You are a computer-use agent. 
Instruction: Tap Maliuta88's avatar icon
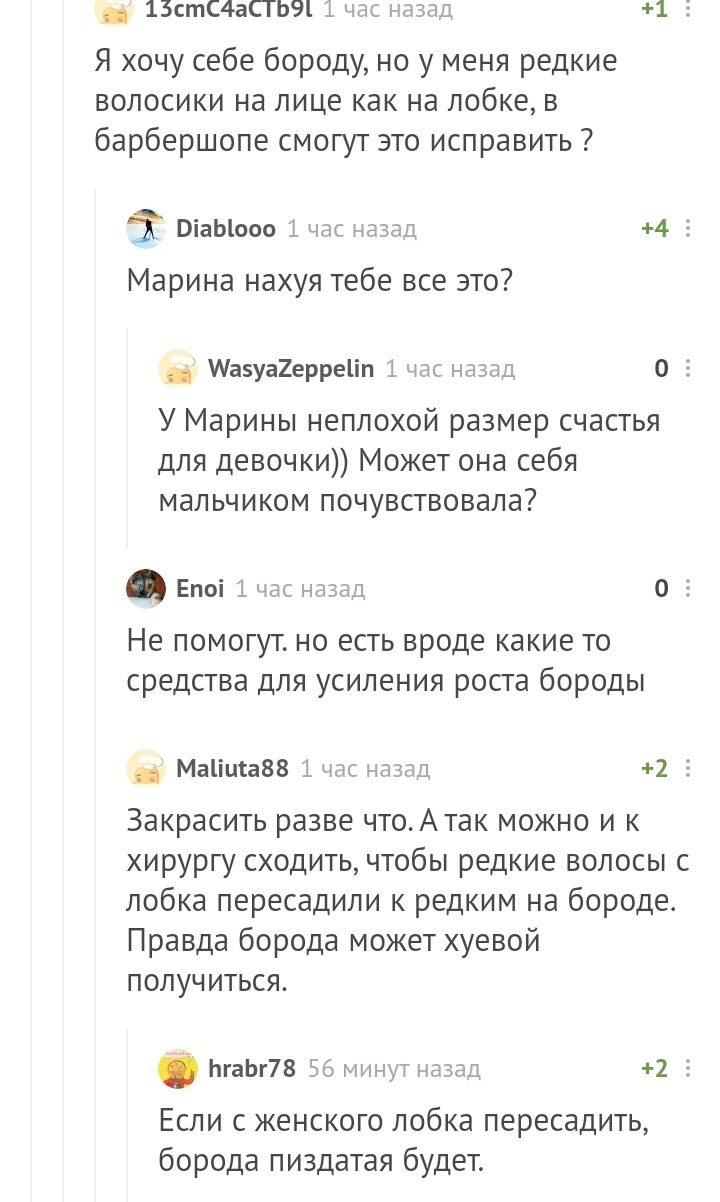(146, 769)
